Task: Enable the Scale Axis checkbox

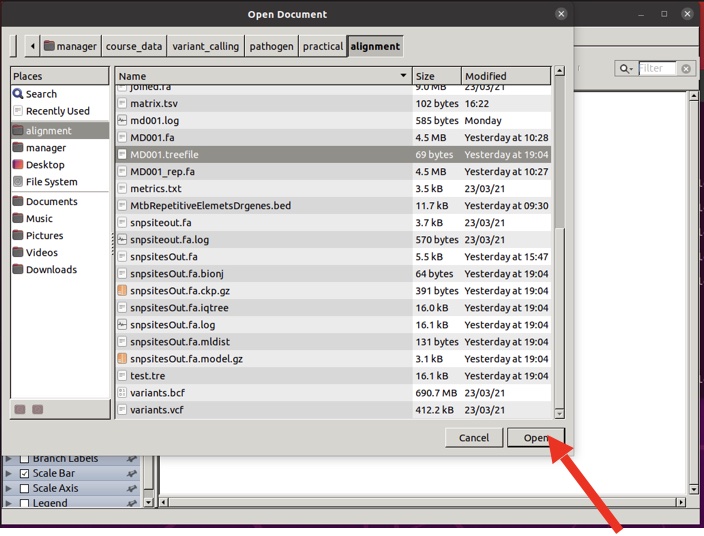Action: click(25, 489)
